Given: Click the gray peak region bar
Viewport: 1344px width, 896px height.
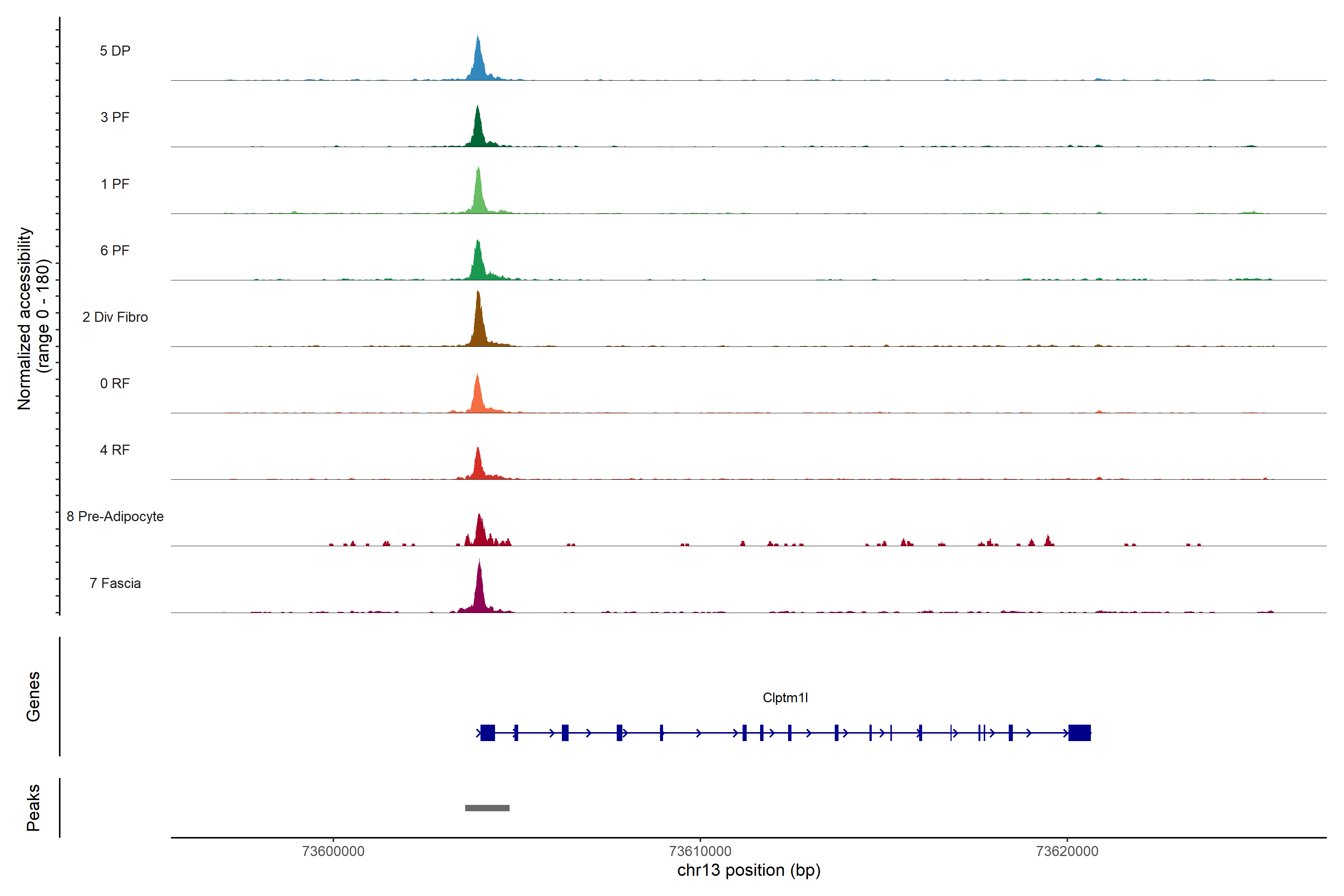Looking at the screenshot, I should [x=487, y=808].
